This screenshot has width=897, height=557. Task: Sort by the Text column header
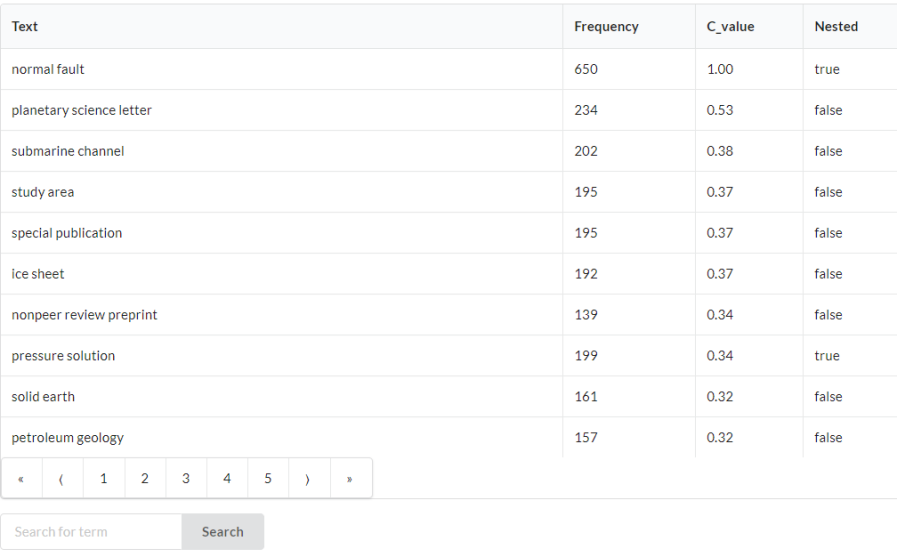[x=25, y=27]
